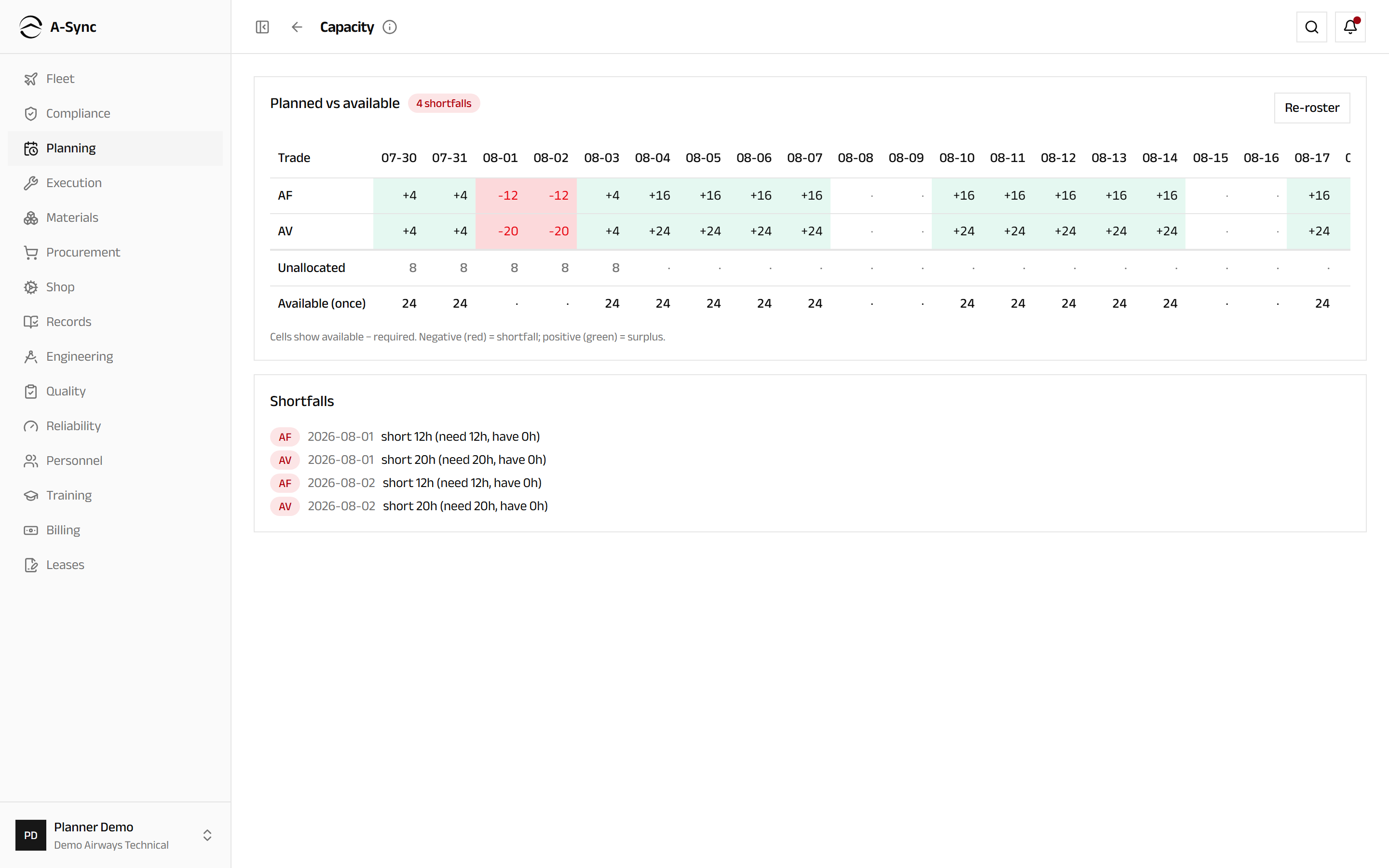Click the Billing banknote icon

[x=31, y=530]
